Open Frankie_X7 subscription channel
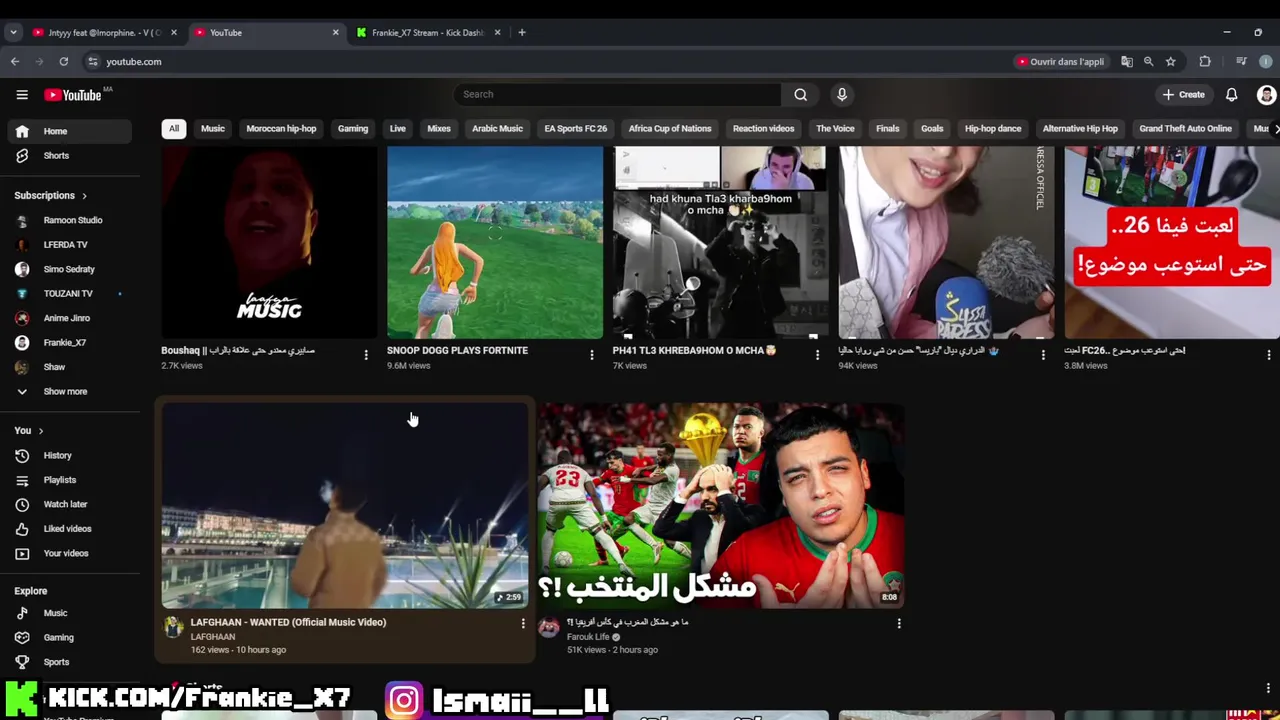This screenshot has height=720, width=1280. (x=69, y=343)
